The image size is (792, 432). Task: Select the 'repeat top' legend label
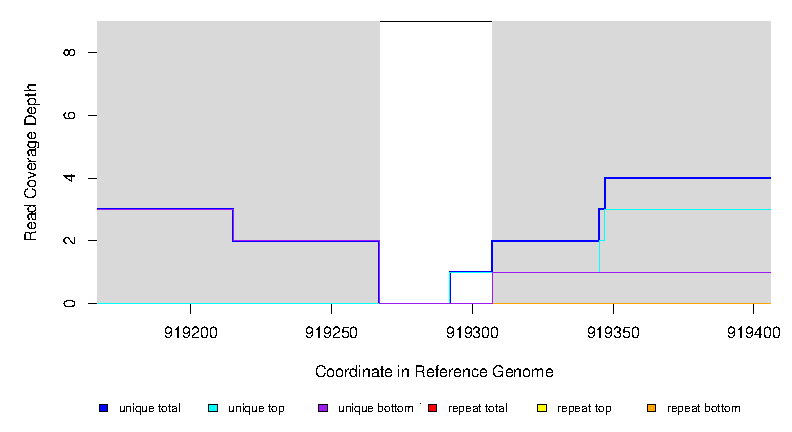[x=584, y=408]
